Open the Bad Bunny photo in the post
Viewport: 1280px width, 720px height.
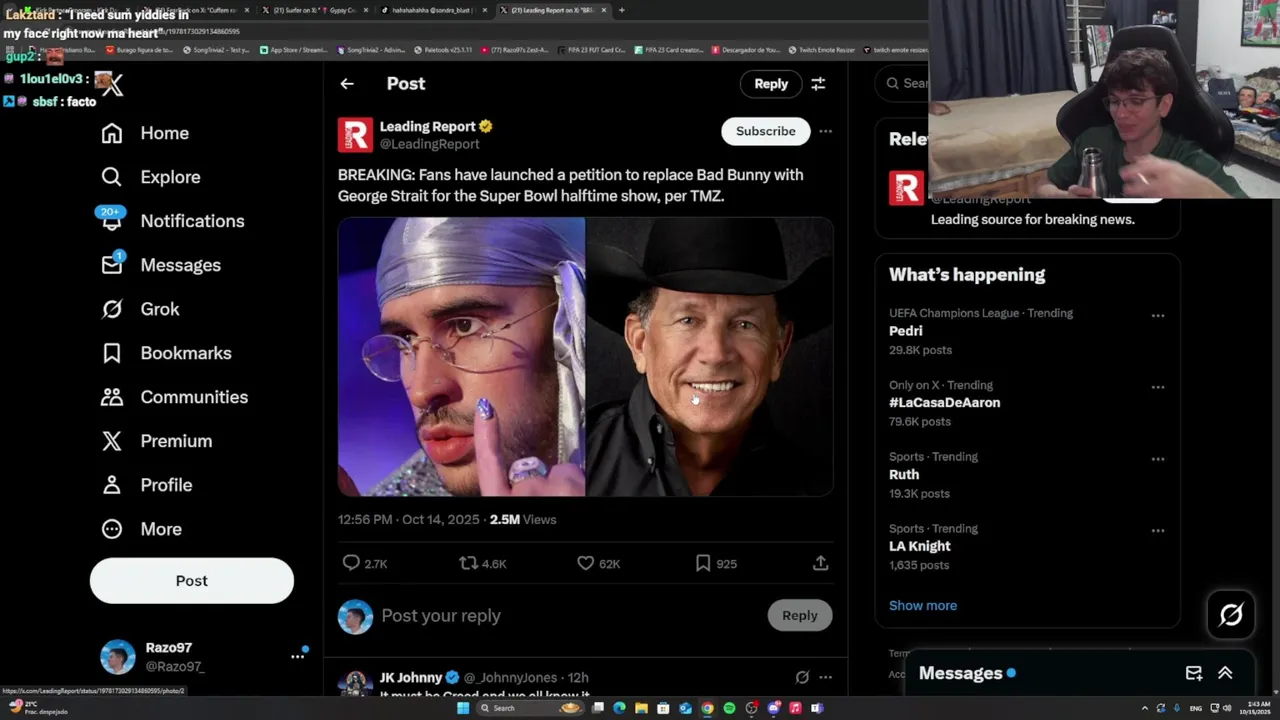[461, 357]
